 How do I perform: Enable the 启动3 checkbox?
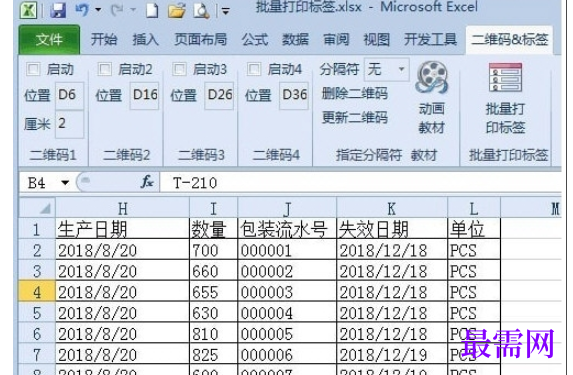179,69
